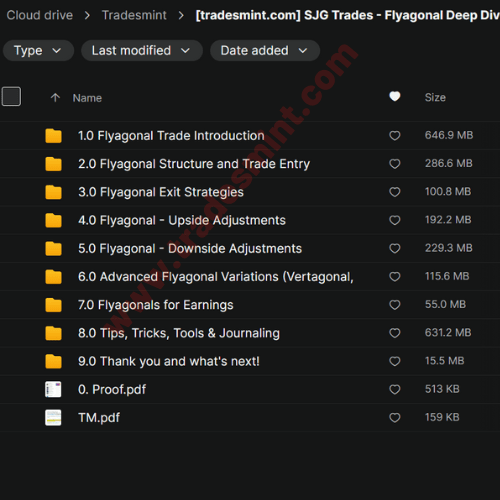
Task: Toggle the heart on 6.0 Advanced Flyagonal Variations
Action: pyautogui.click(x=395, y=276)
